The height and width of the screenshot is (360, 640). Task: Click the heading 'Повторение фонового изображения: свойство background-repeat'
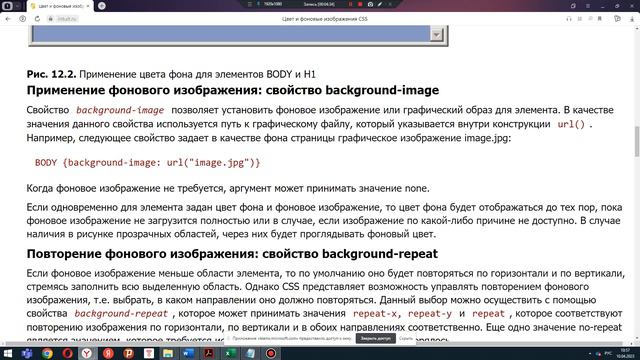232,254
